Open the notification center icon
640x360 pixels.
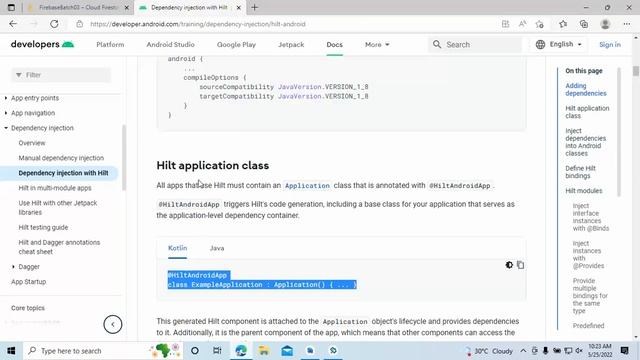[x=624, y=351]
